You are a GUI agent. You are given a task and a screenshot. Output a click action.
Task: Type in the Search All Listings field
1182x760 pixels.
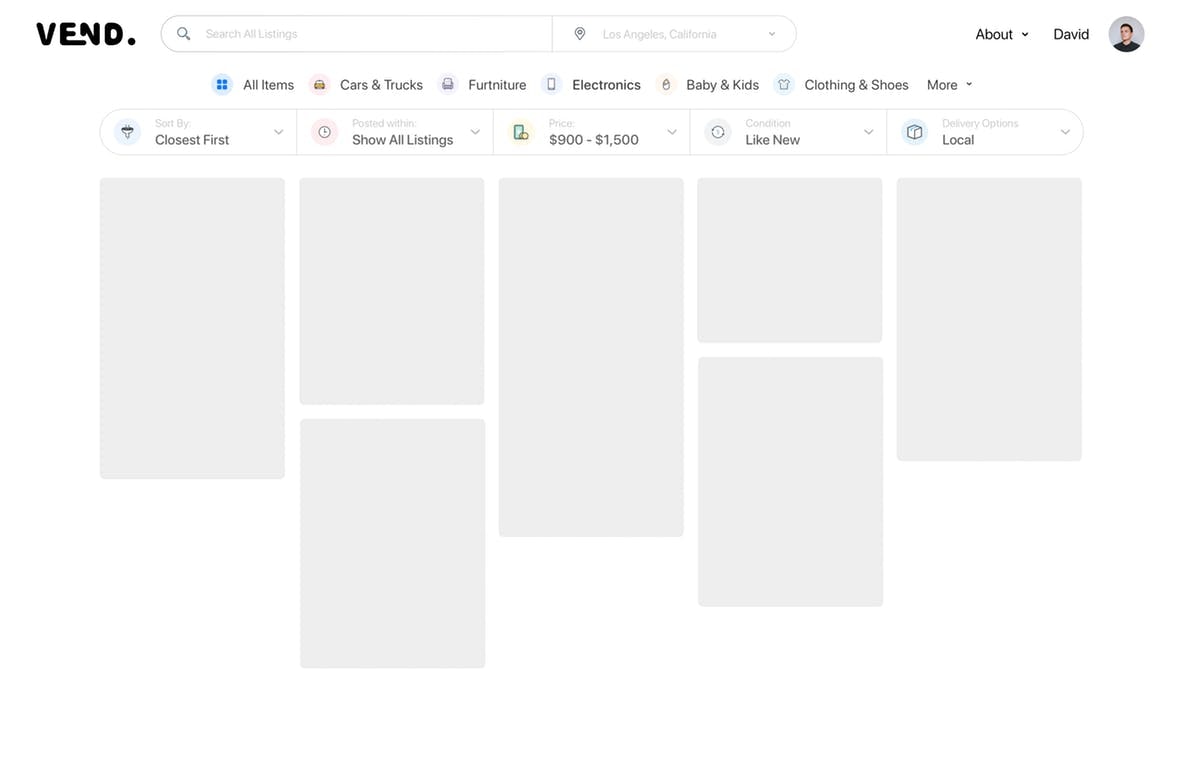tap(357, 34)
